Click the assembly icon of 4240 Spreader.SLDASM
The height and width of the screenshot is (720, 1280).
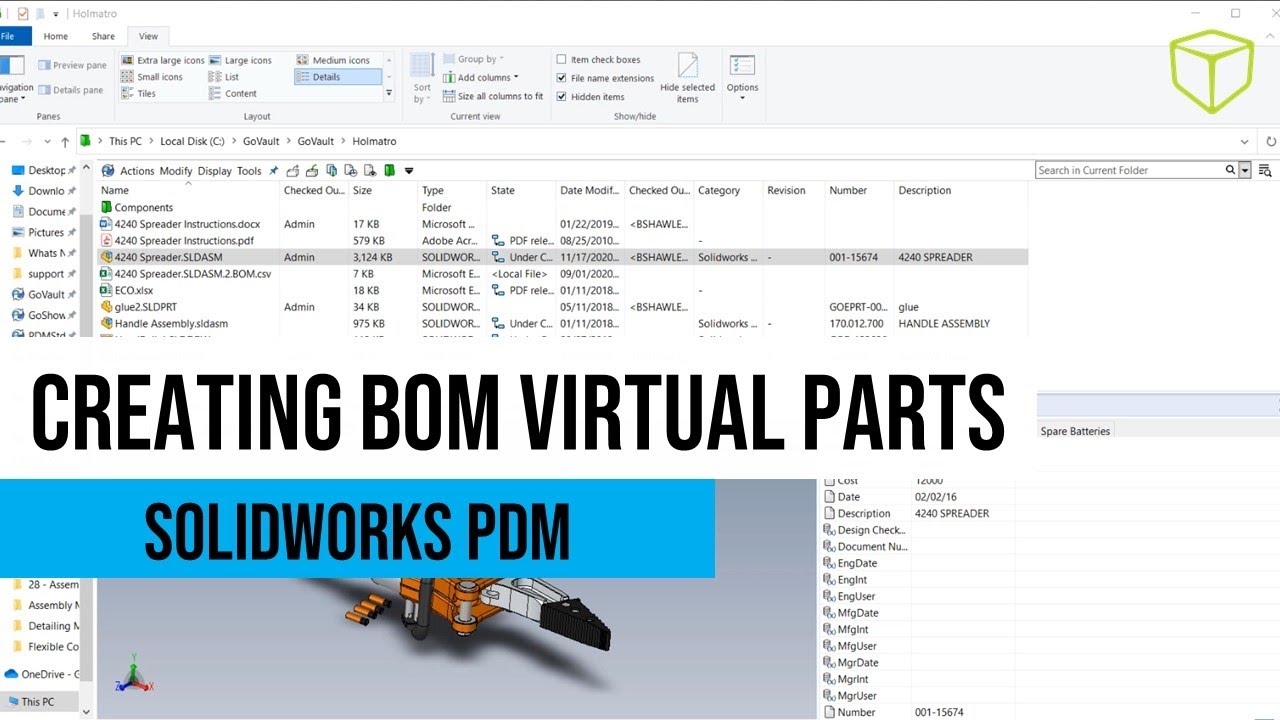pos(107,257)
